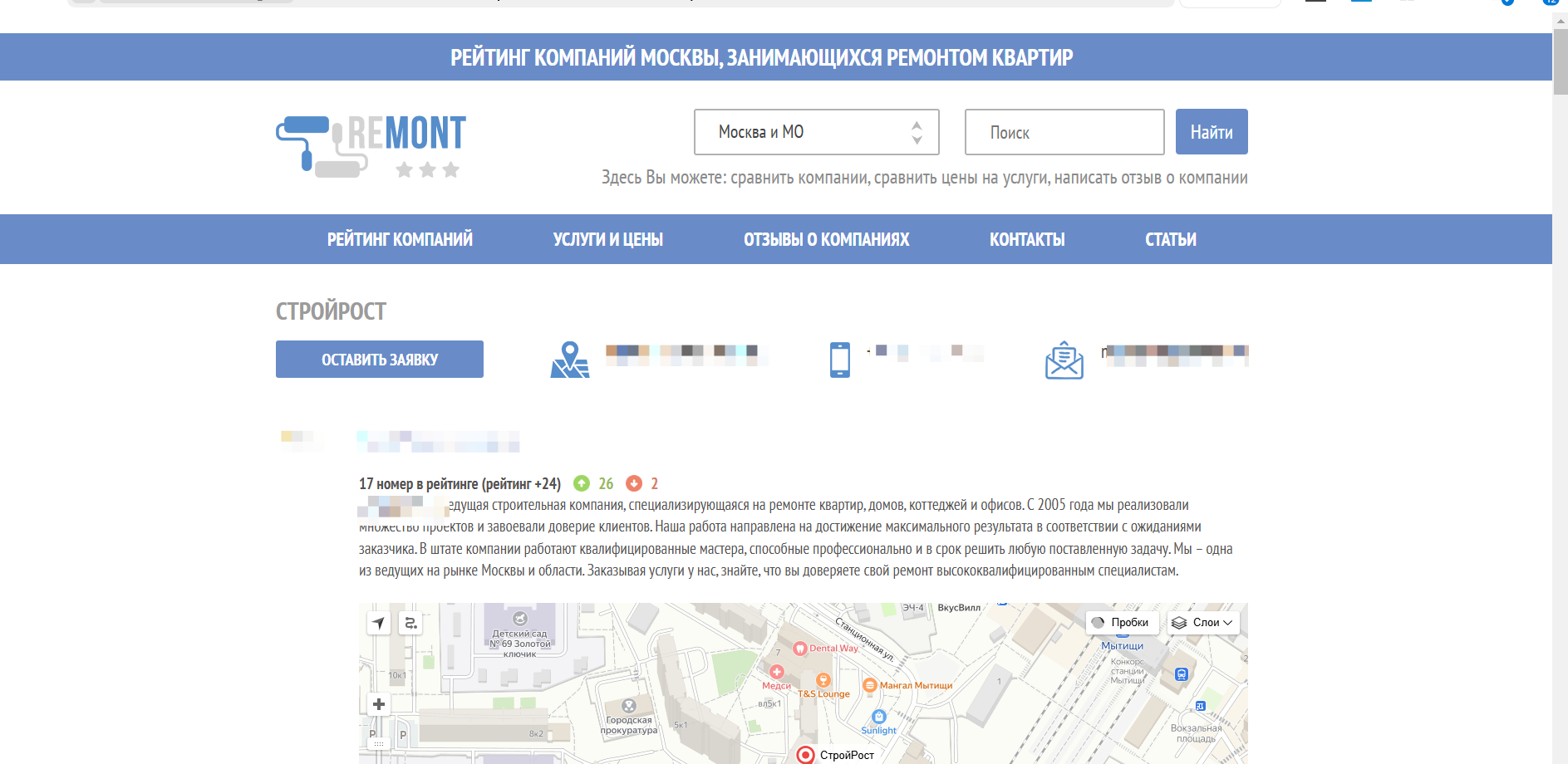Toggle Пробки traffic on the map

click(x=1122, y=623)
